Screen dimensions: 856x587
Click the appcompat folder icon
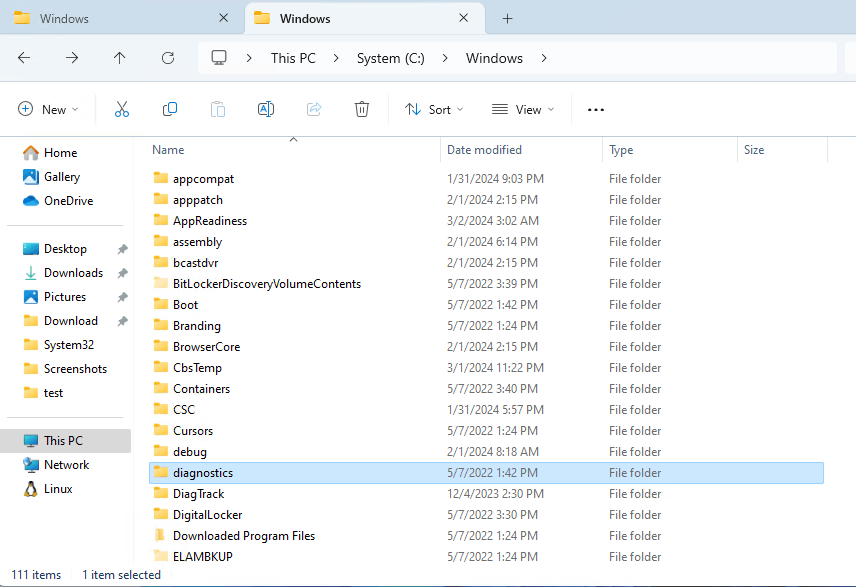160,178
